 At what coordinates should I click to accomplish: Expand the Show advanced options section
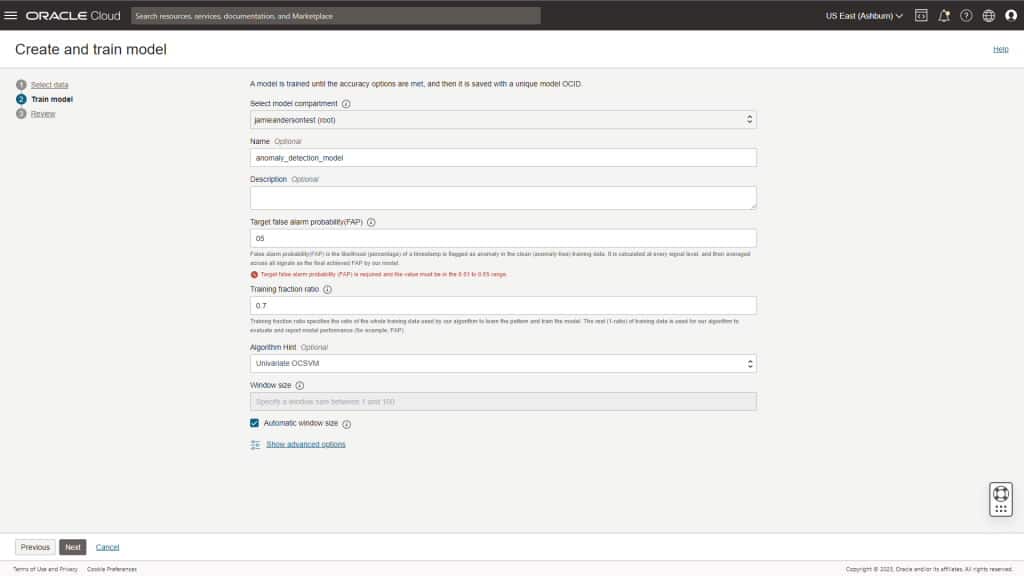point(305,443)
